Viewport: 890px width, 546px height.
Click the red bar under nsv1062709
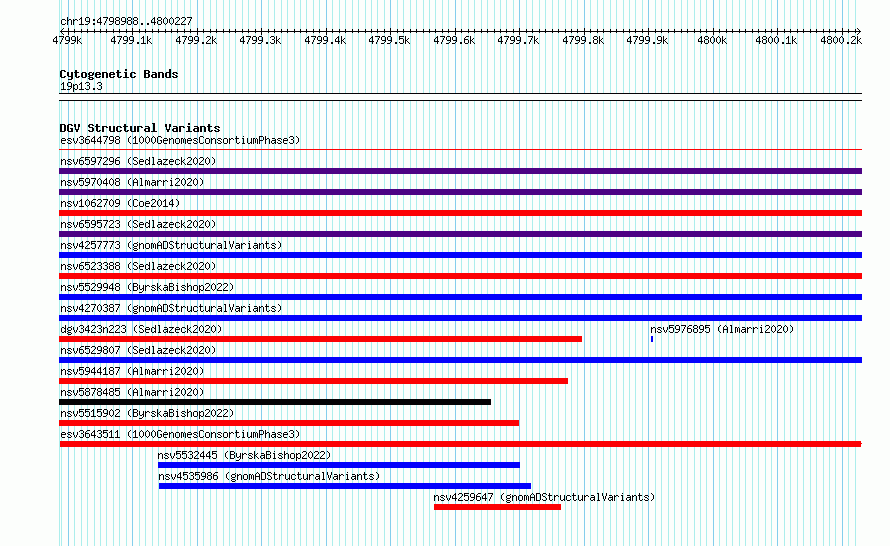[460, 213]
